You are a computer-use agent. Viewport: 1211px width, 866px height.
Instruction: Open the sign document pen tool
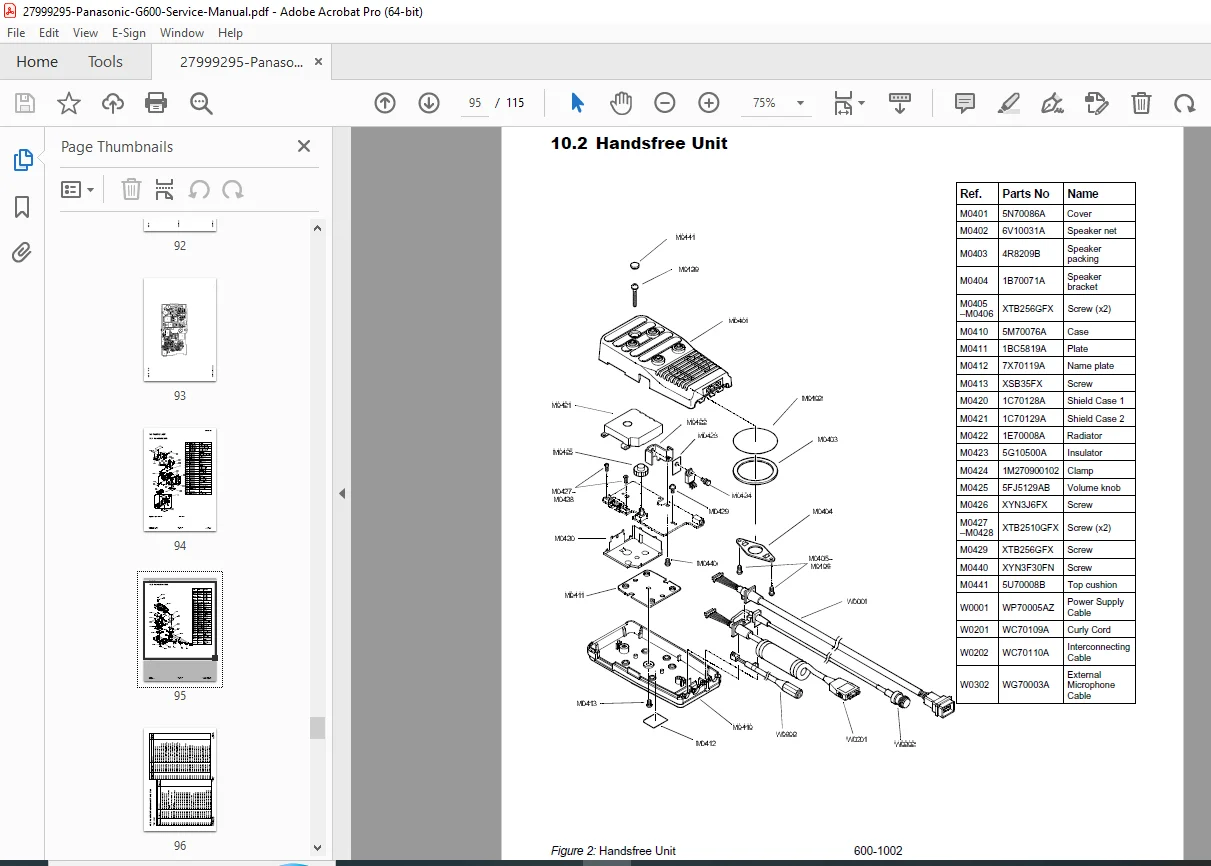point(1052,103)
